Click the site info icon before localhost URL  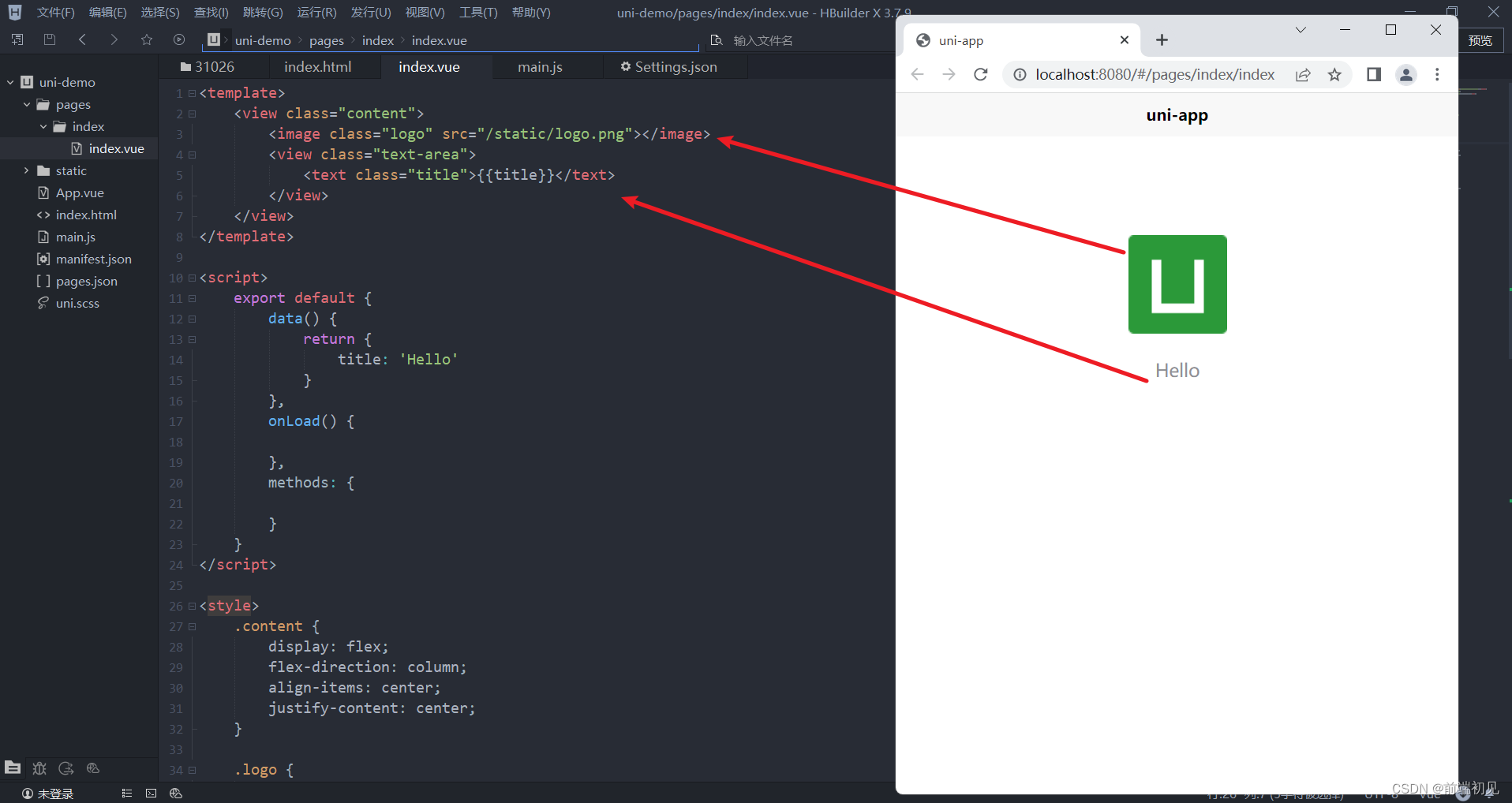coord(1020,74)
